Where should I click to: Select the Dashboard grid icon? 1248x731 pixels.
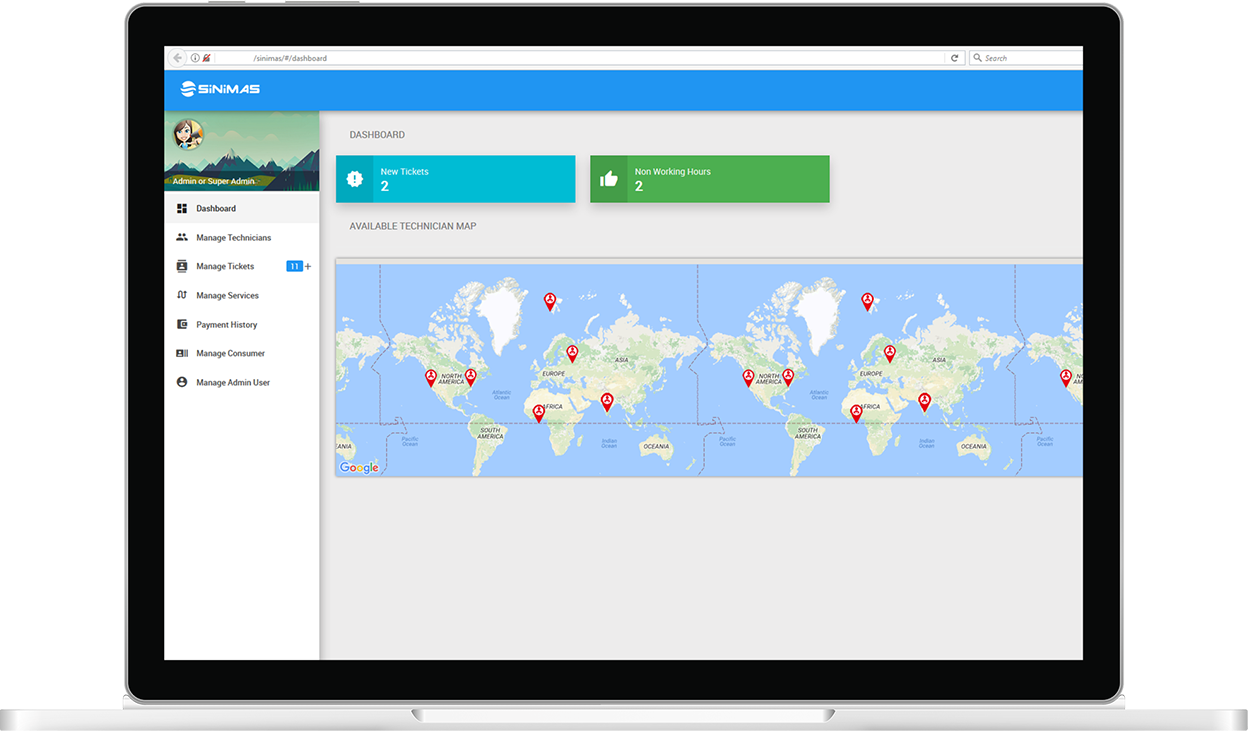[x=182, y=208]
